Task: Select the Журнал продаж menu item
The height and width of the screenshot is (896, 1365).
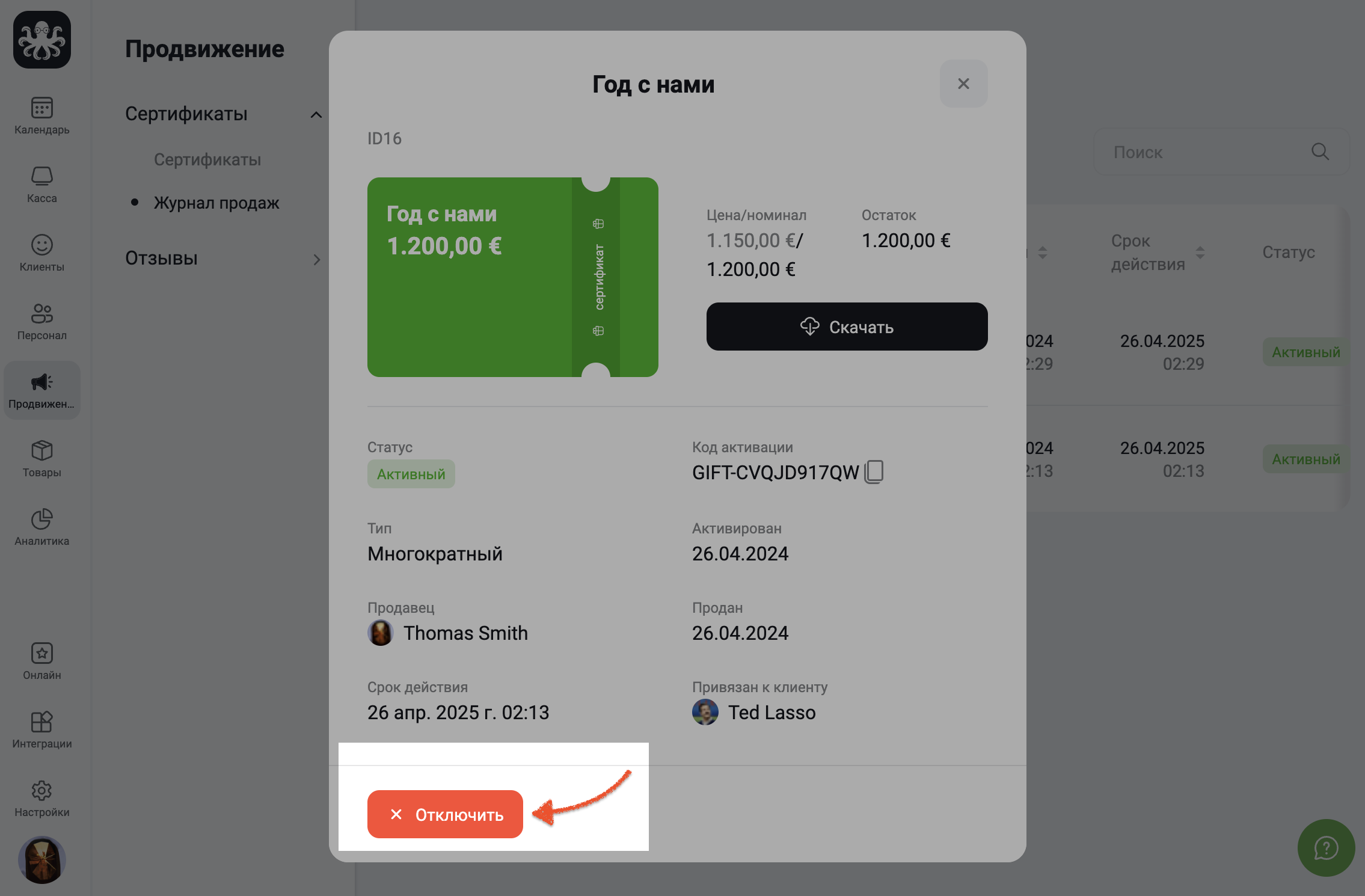Action: click(216, 203)
